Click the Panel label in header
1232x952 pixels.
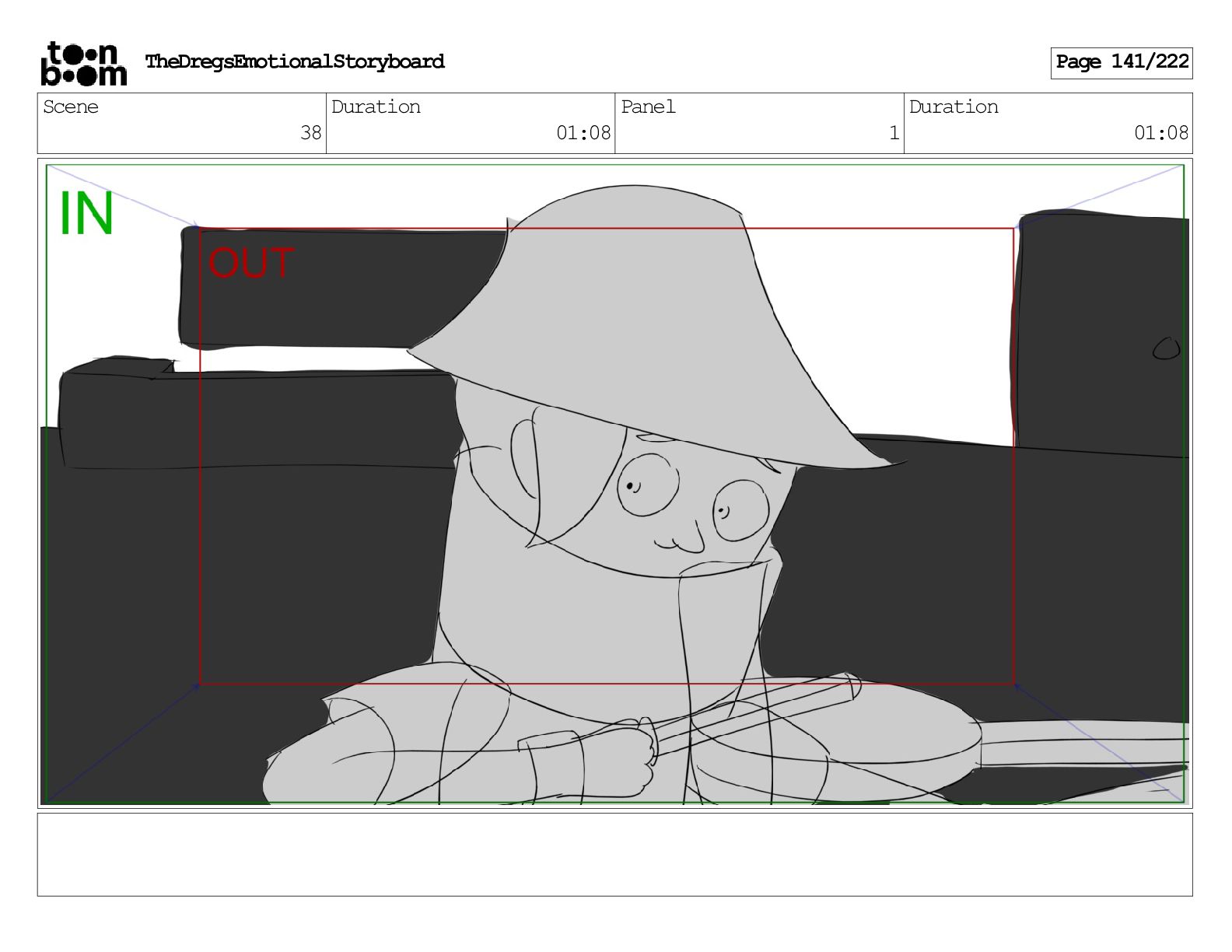[x=648, y=107]
